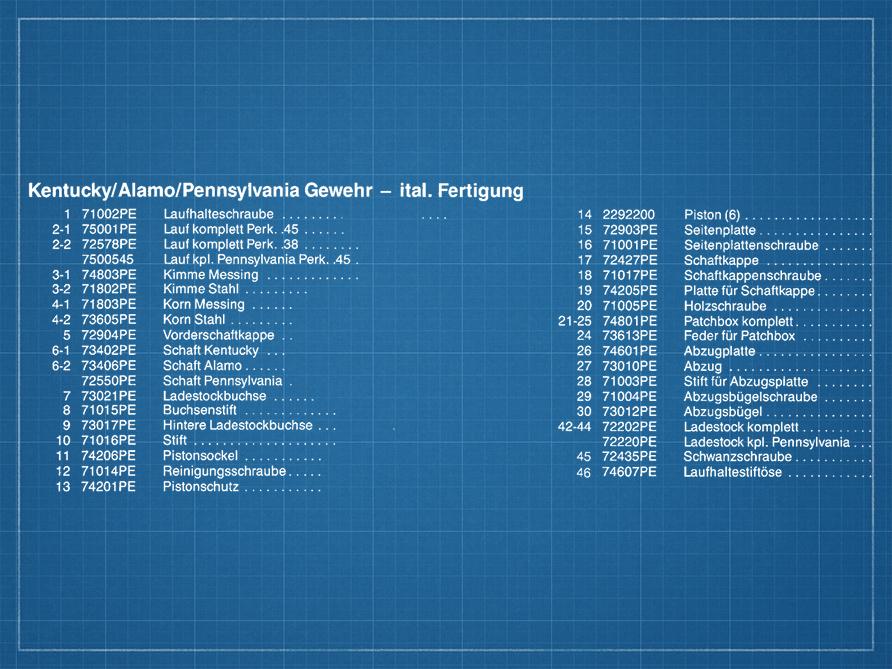Click the Pistonschutz entry
Image resolution: width=892 pixels, height=669 pixels.
click(201, 487)
